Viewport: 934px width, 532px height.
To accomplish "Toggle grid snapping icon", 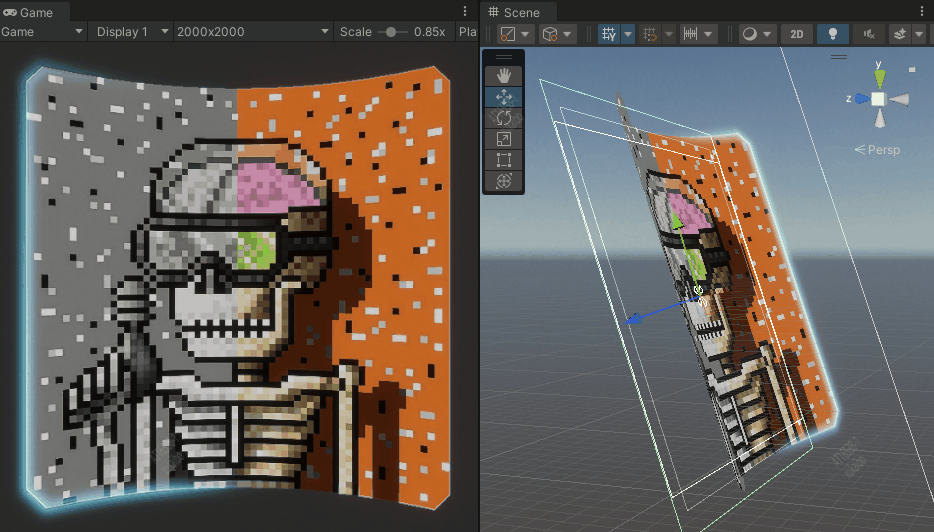I will point(650,34).
